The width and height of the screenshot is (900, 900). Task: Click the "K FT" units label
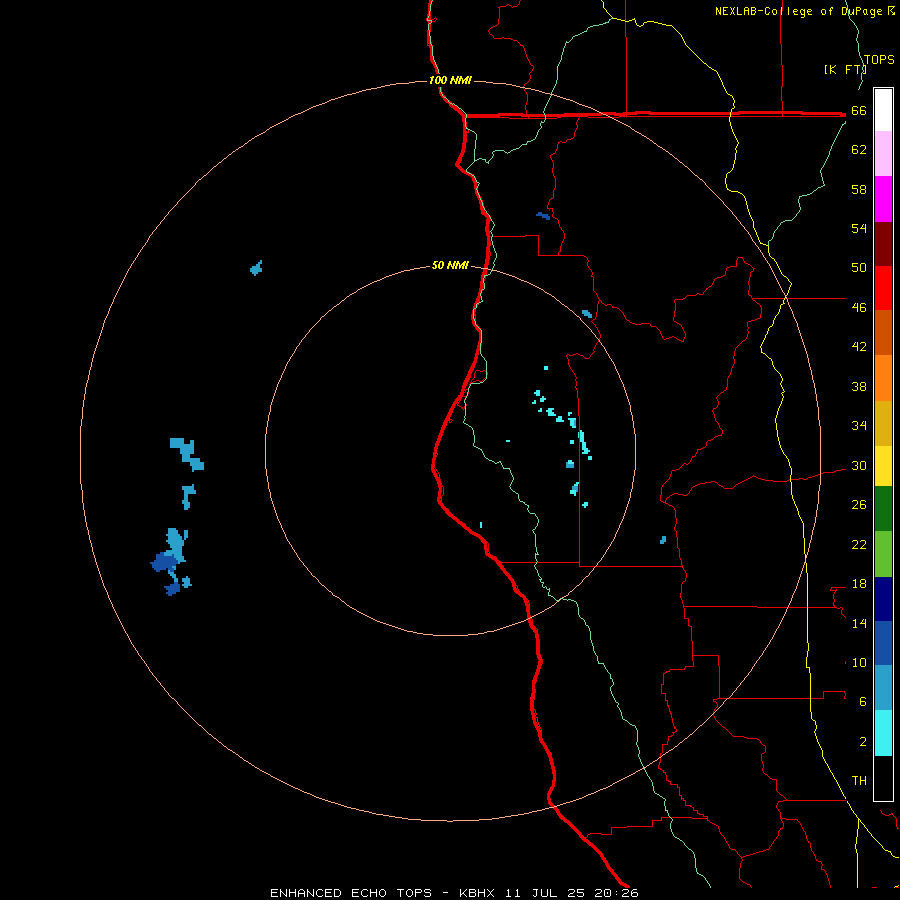tap(845, 70)
